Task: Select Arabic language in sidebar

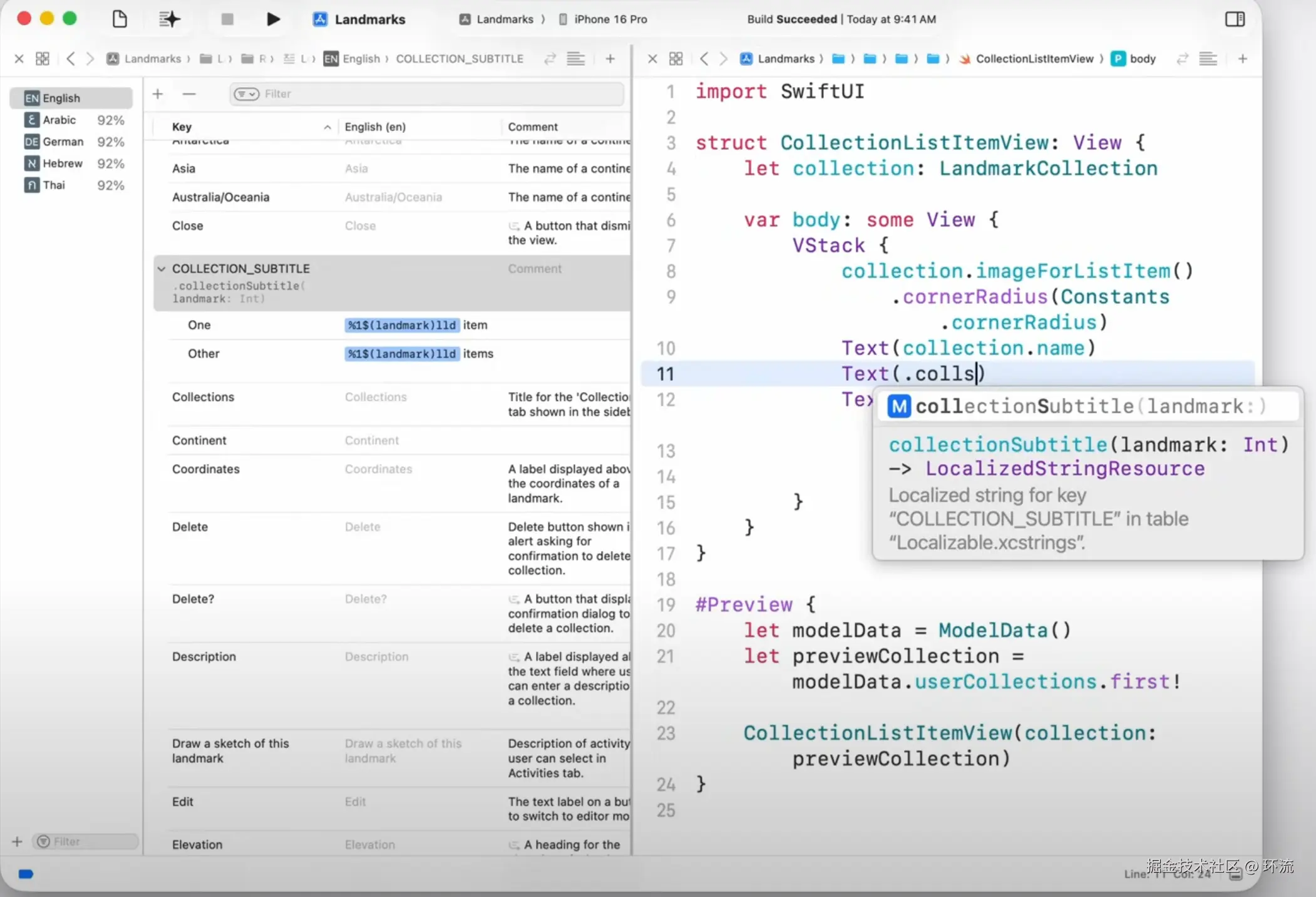Action: [59, 120]
